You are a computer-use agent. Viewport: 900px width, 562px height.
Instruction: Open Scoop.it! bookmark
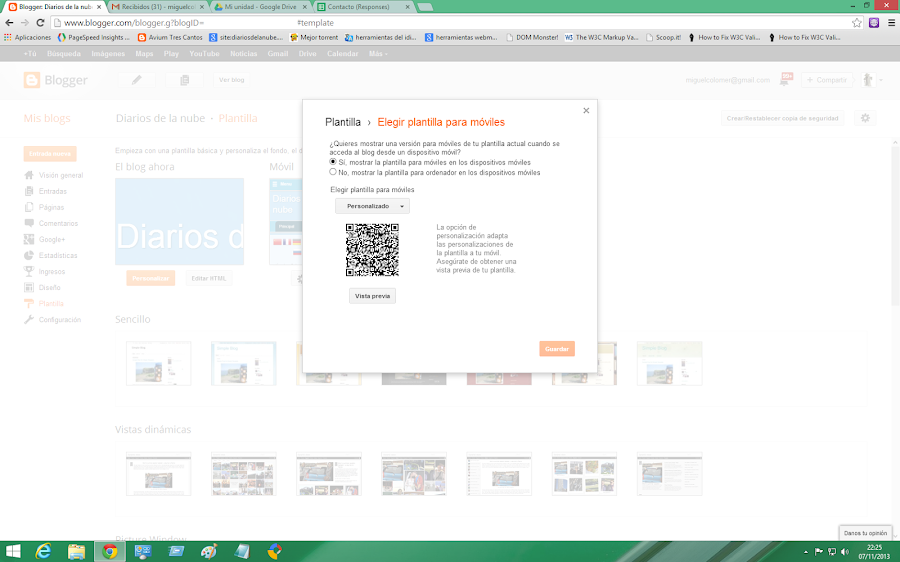pyautogui.click(x=663, y=37)
